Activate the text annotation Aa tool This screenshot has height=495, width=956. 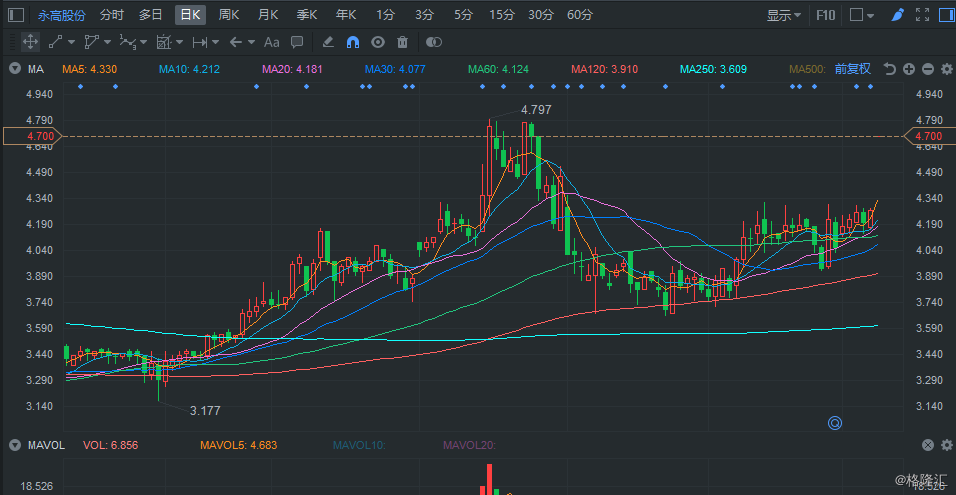click(271, 42)
